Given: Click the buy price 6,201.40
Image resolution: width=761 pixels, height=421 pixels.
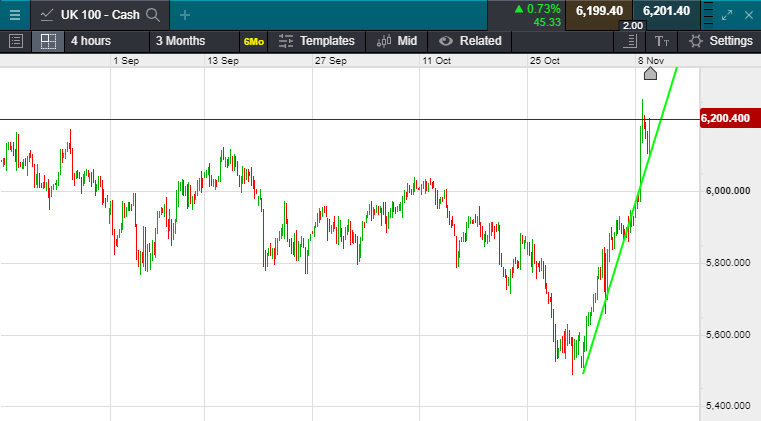Looking at the screenshot, I should click(x=666, y=11).
